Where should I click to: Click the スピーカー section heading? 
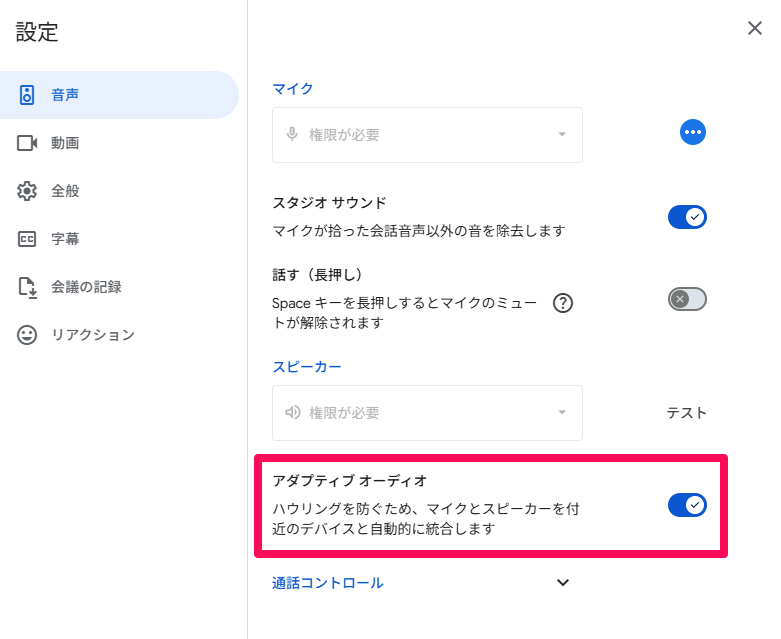pos(307,367)
